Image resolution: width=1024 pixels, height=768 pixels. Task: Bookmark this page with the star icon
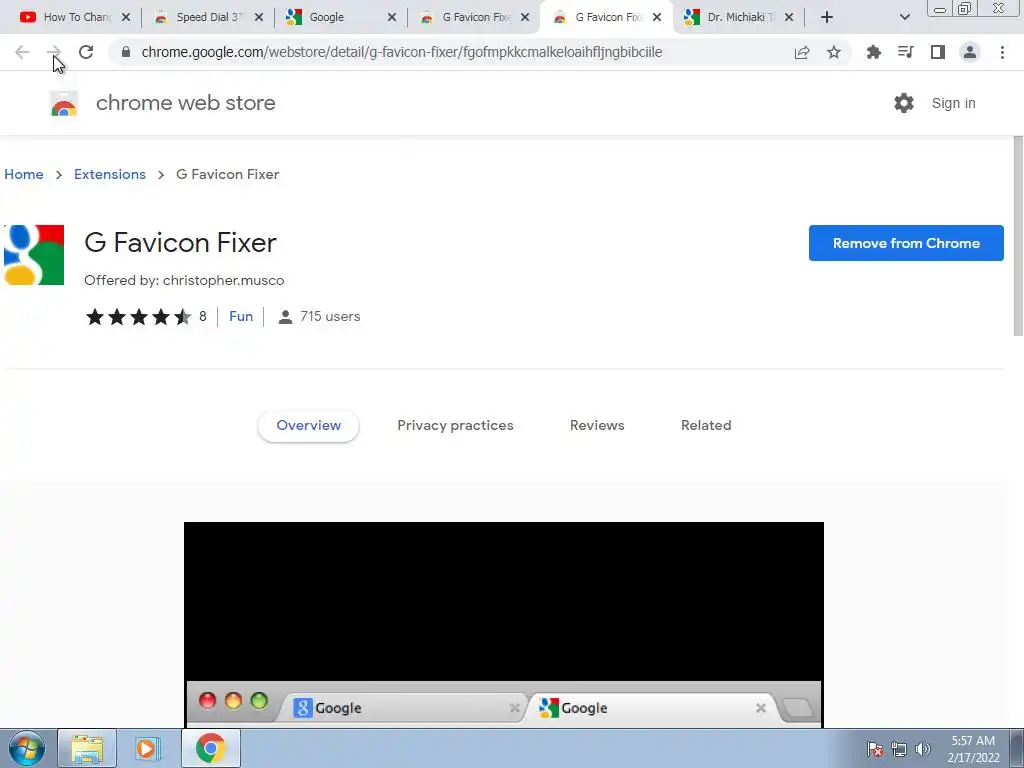pos(834,52)
